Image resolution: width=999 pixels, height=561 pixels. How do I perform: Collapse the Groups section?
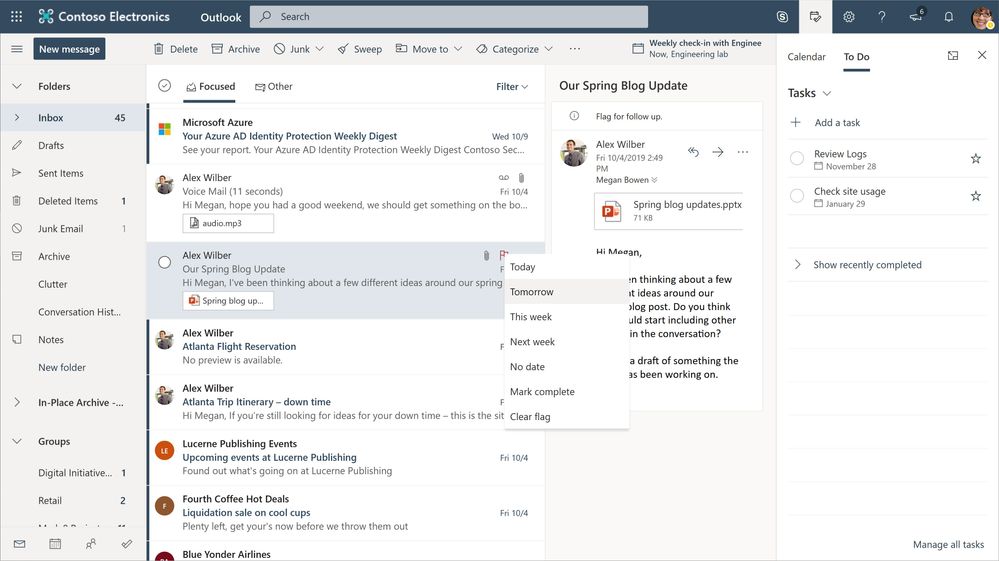click(17, 441)
